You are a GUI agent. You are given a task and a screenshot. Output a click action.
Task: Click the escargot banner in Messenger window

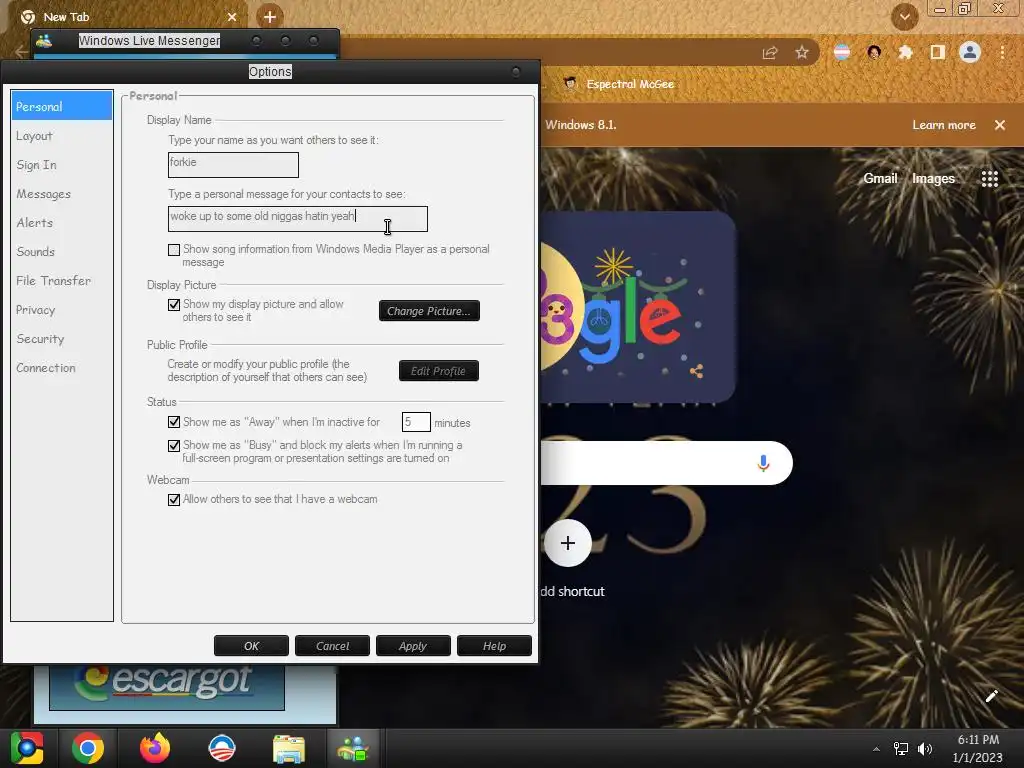tap(167, 686)
